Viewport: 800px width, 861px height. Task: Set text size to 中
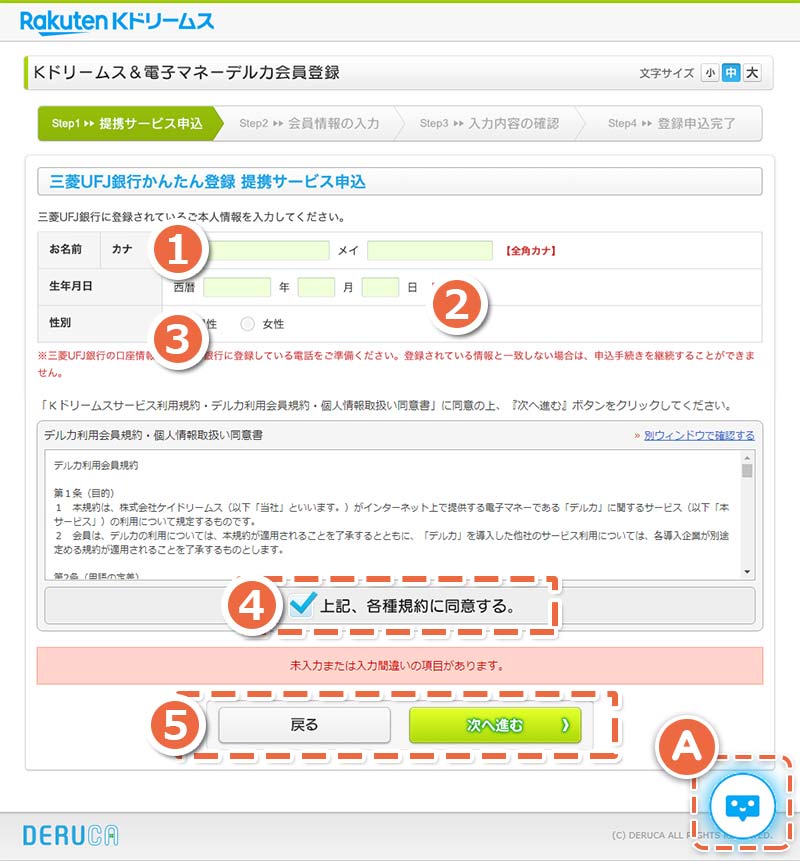pyautogui.click(x=731, y=72)
